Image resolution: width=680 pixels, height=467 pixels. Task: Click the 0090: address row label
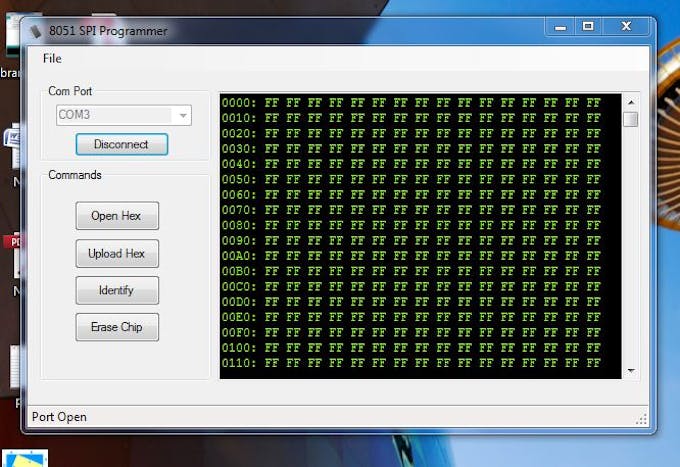[239, 241]
